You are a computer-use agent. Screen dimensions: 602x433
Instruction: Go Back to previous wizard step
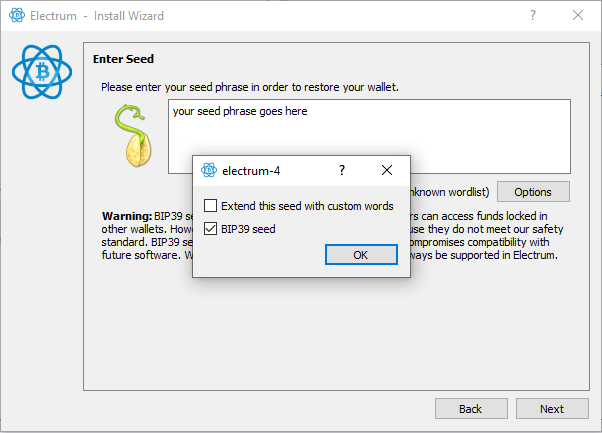tap(471, 409)
